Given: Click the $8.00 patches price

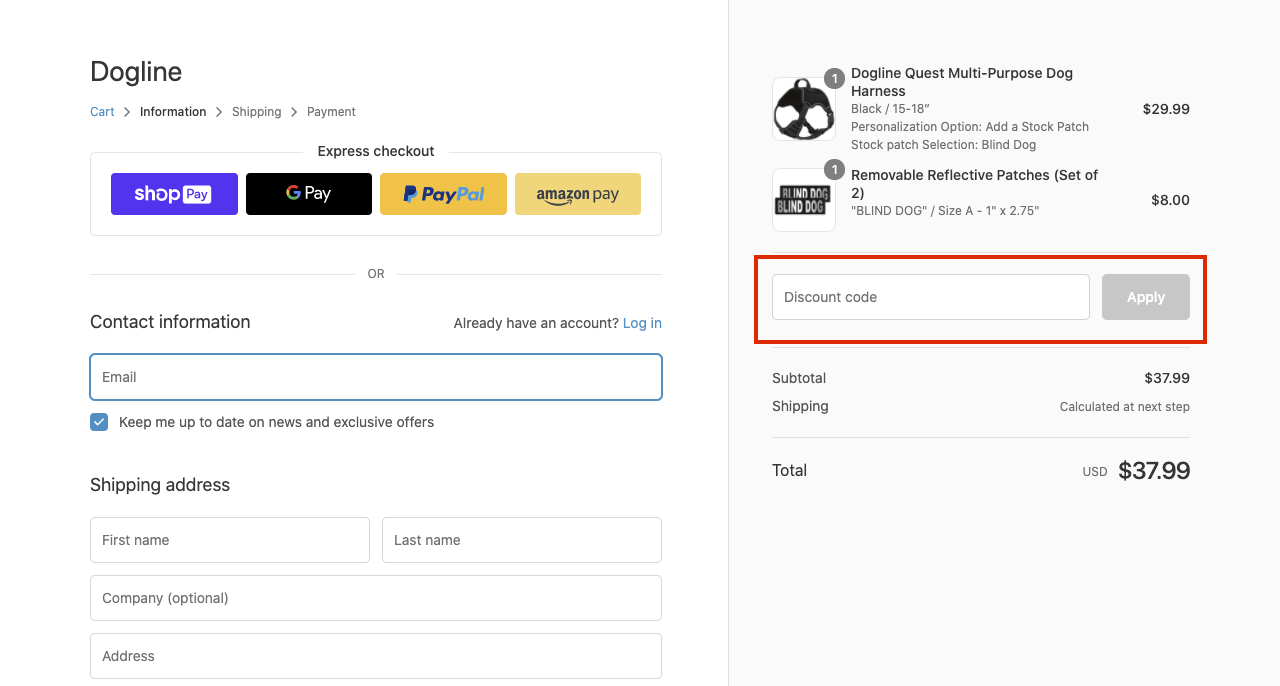Looking at the screenshot, I should [x=1170, y=200].
